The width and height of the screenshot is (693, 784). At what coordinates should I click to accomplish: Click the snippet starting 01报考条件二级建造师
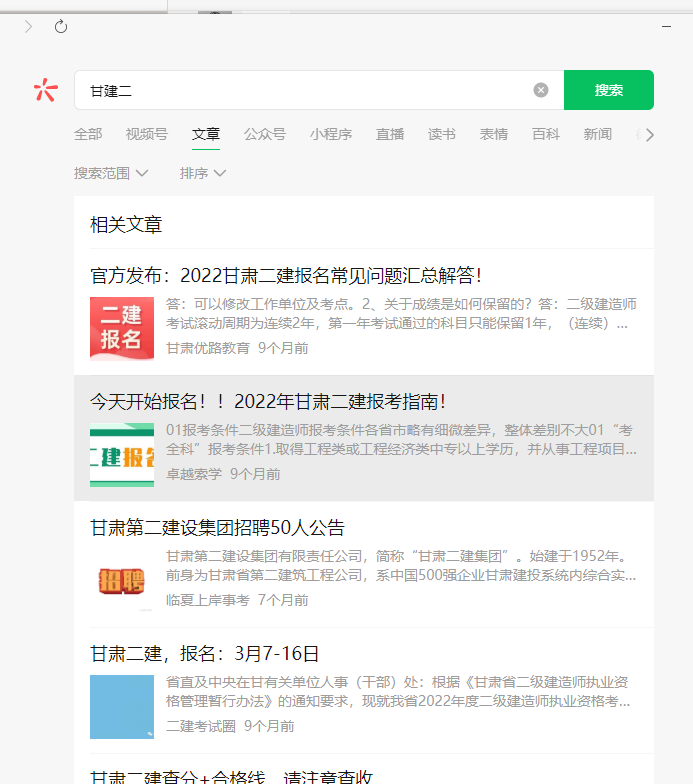(x=401, y=440)
